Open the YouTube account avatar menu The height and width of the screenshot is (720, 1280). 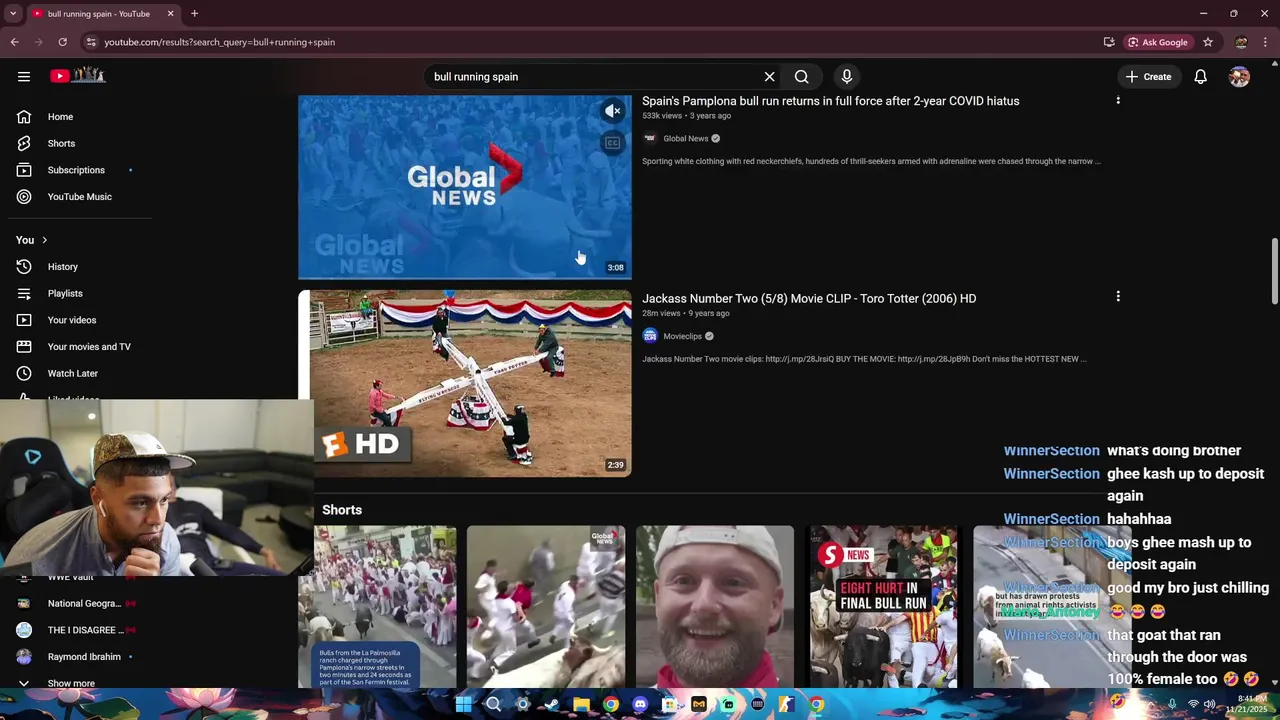click(x=1239, y=76)
